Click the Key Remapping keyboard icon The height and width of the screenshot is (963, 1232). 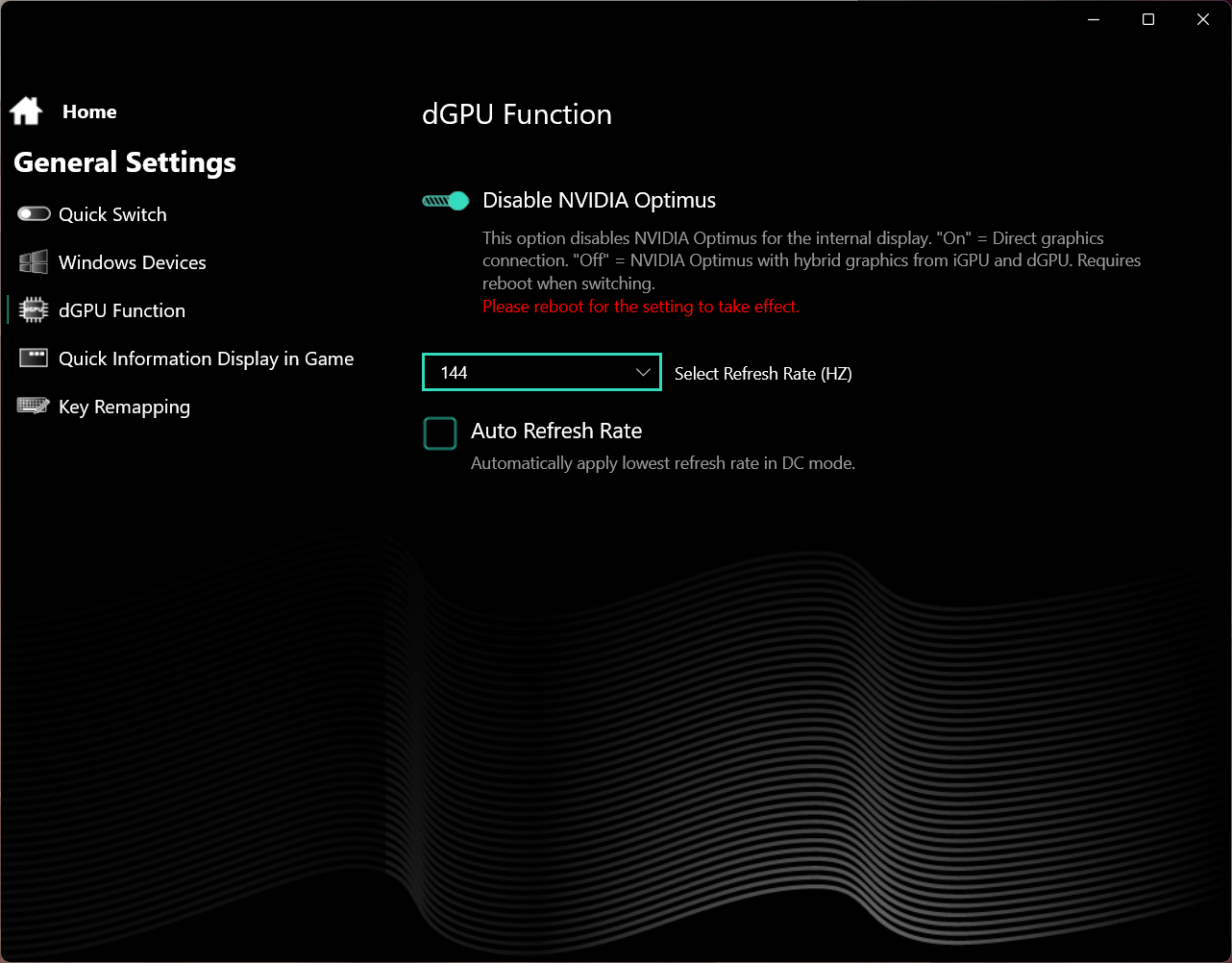[x=34, y=407]
